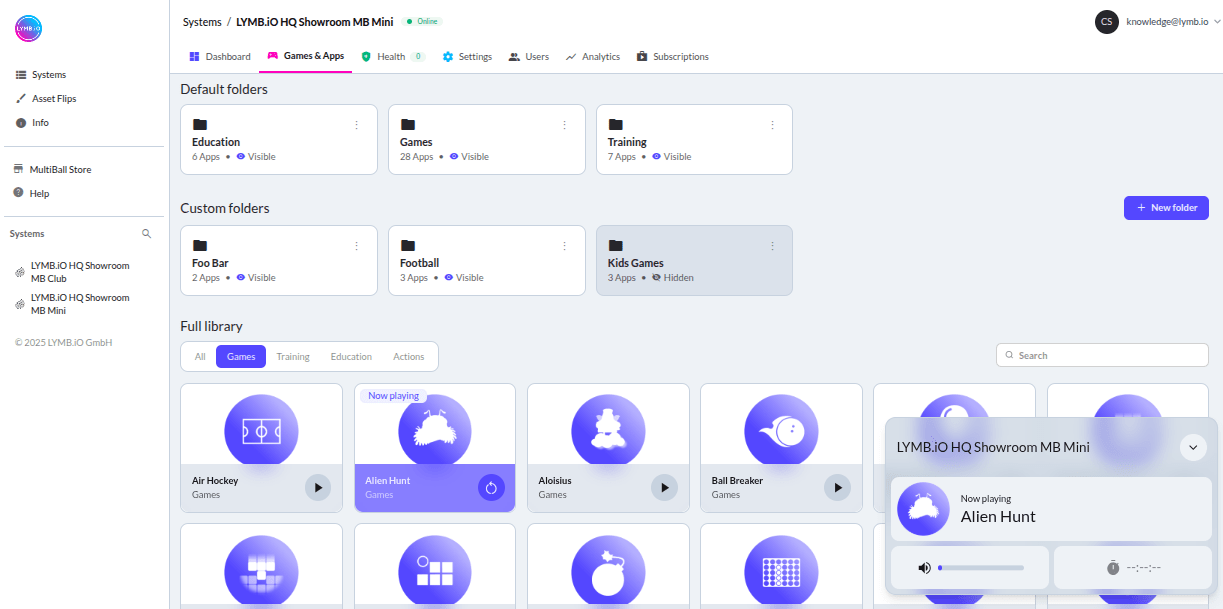
Task: Toggle visibility eye of the Games folder
Action: coord(454,157)
